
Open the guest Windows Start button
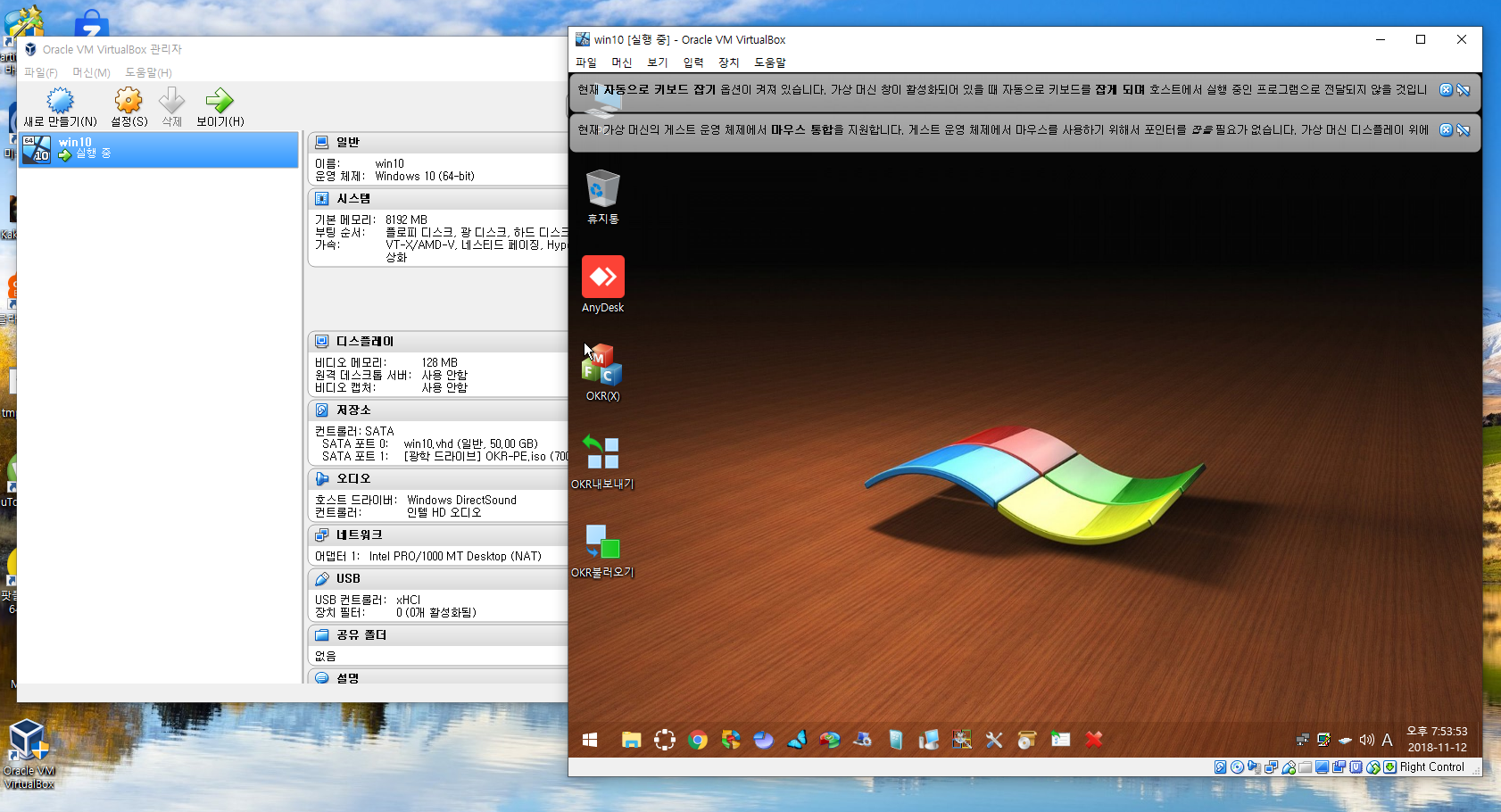pos(590,740)
